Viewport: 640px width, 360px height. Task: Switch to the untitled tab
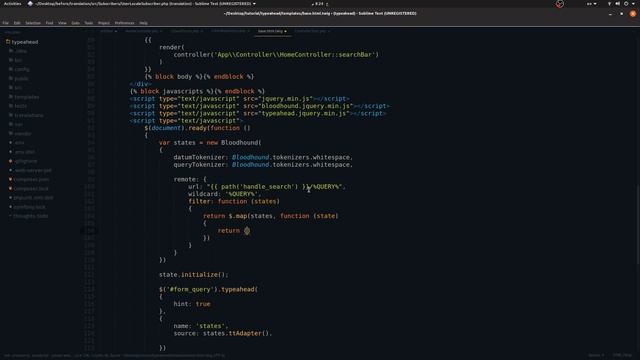(107, 31)
